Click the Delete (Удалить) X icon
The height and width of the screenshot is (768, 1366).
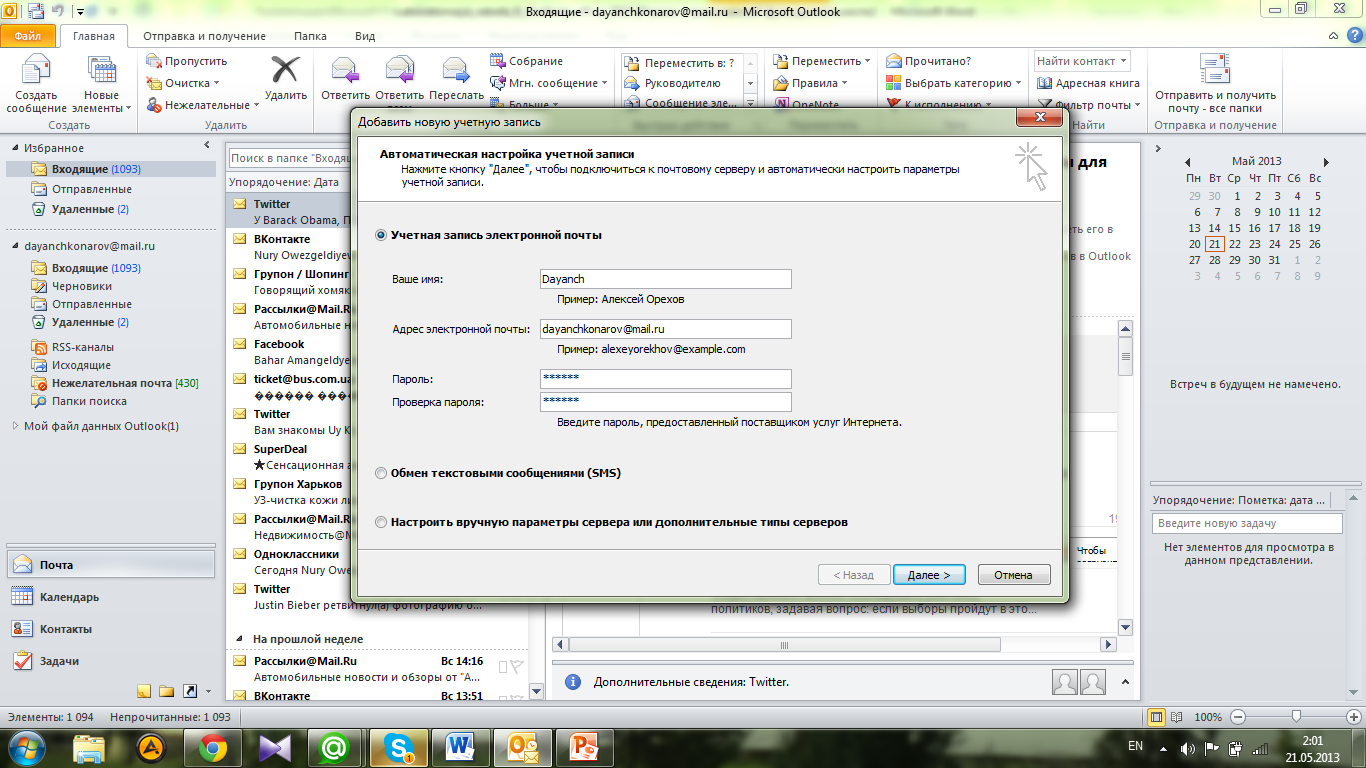(286, 70)
